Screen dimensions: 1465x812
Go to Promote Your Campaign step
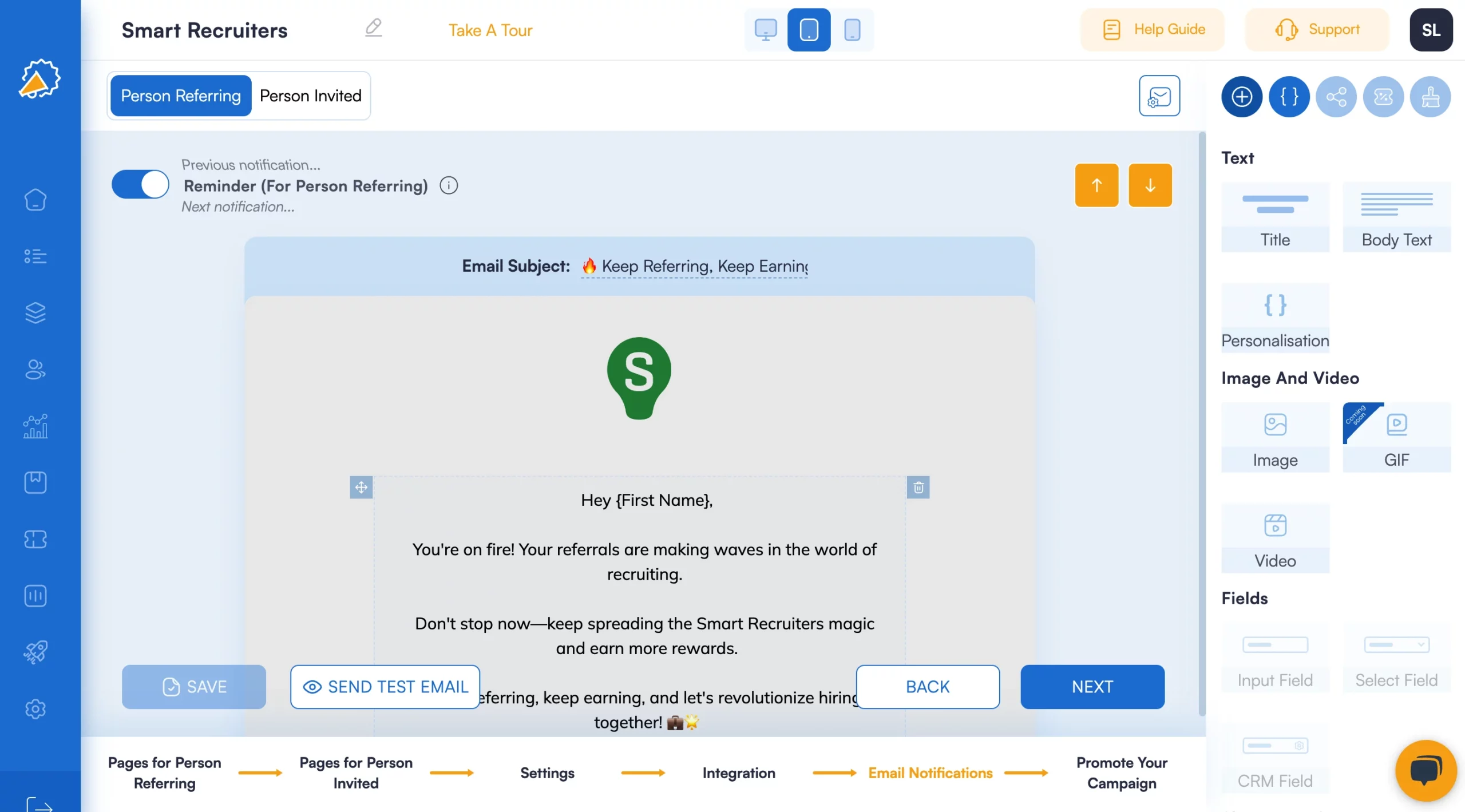click(1122, 773)
